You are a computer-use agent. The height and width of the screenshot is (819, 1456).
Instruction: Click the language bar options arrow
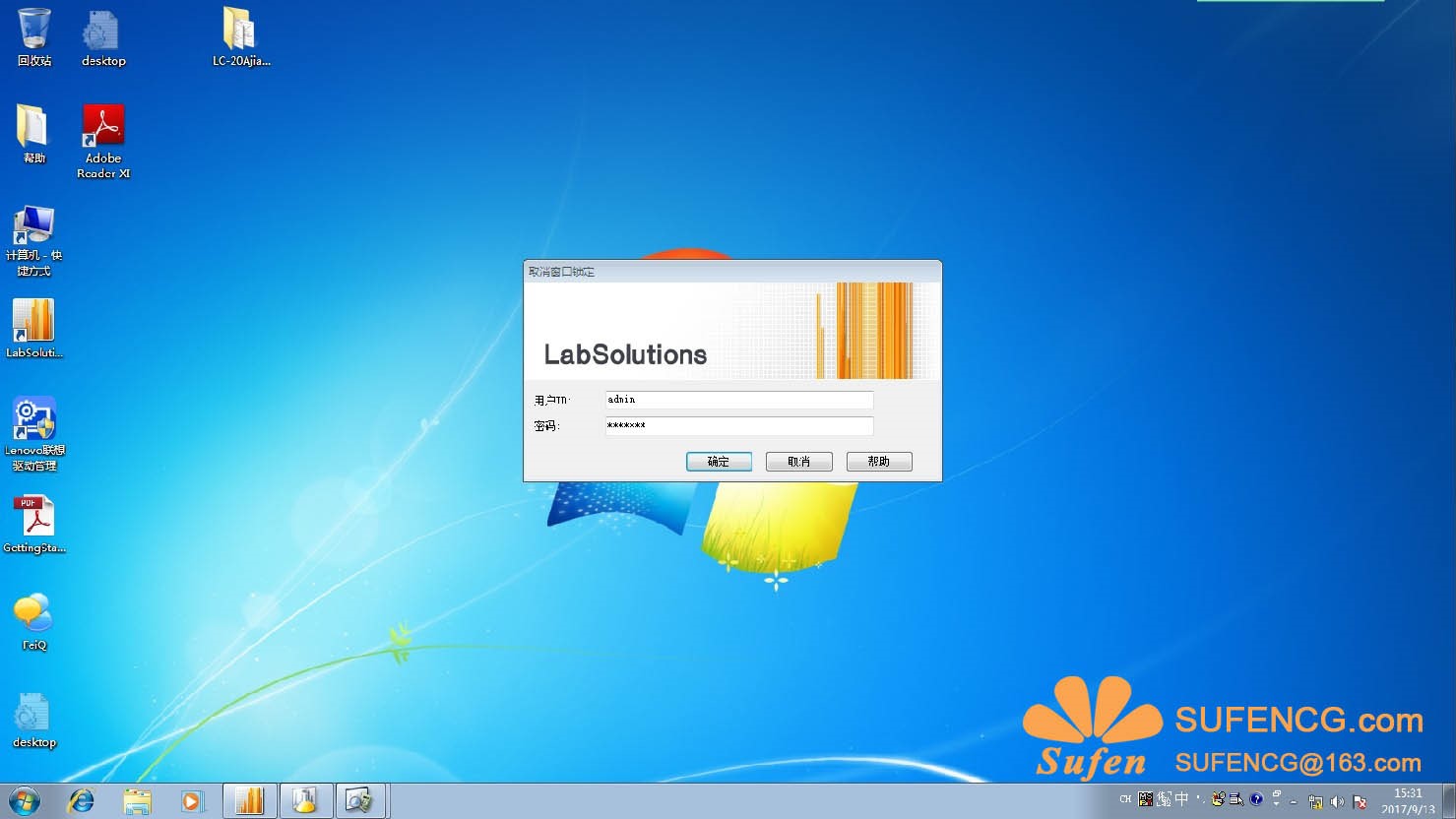(x=1277, y=803)
